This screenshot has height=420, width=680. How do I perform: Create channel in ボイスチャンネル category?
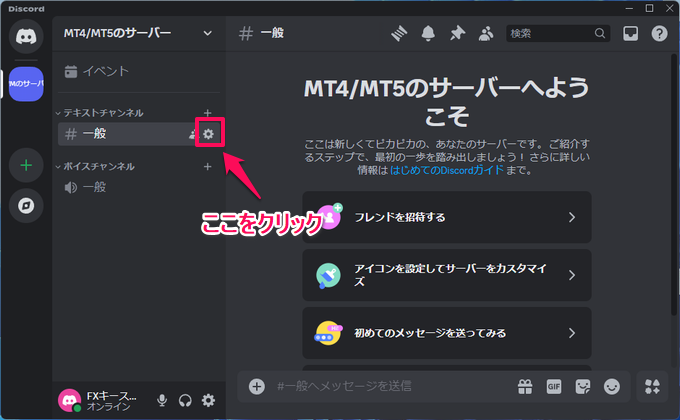(x=208, y=167)
